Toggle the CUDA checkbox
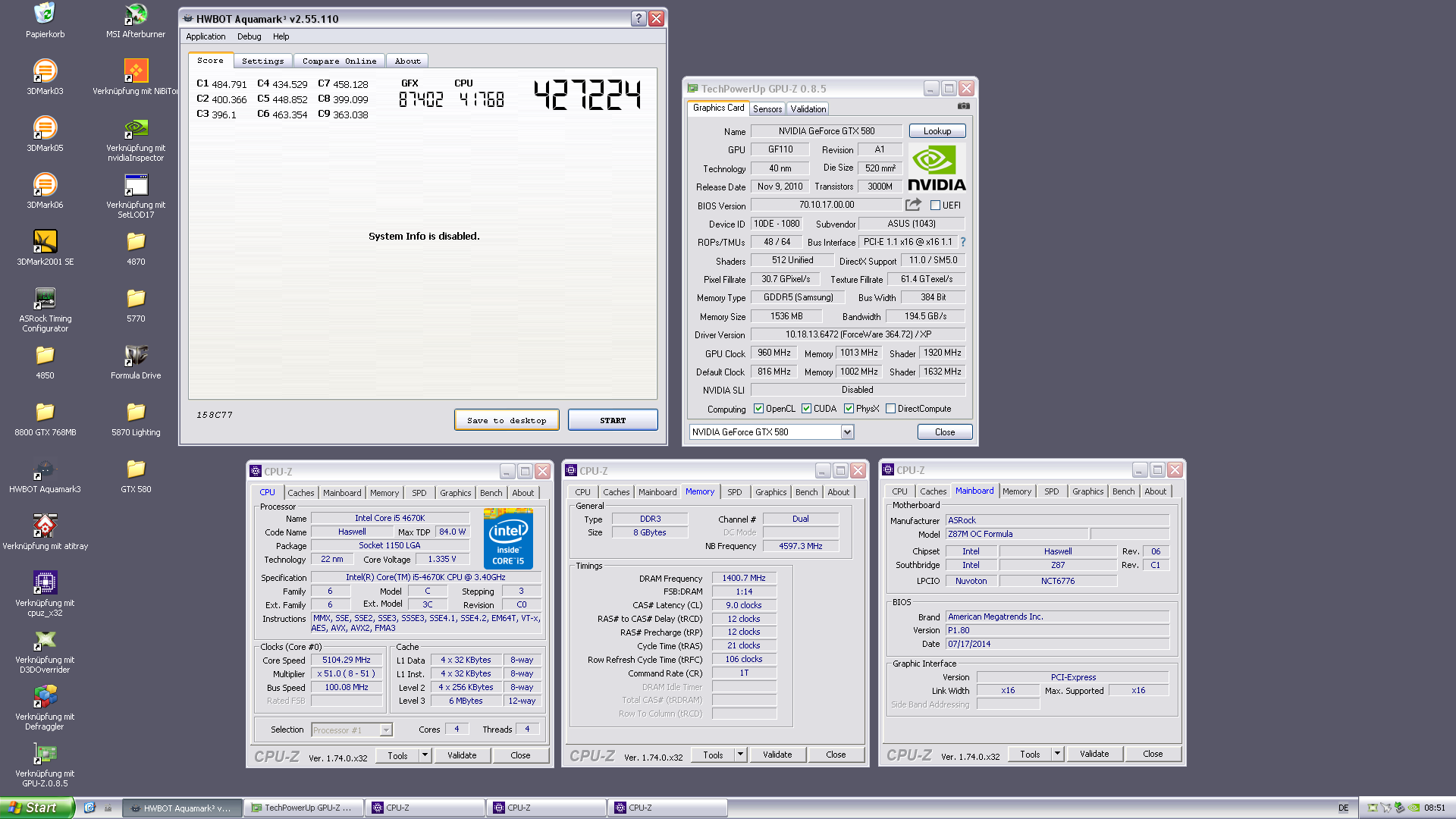This screenshot has height=819, width=1456. [x=806, y=409]
